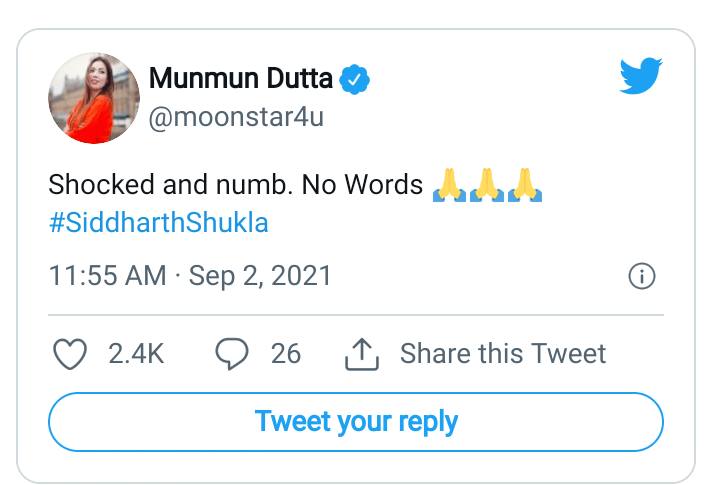Visit the @moonstar4u handle
This screenshot has width=705, height=485.
coord(236,117)
